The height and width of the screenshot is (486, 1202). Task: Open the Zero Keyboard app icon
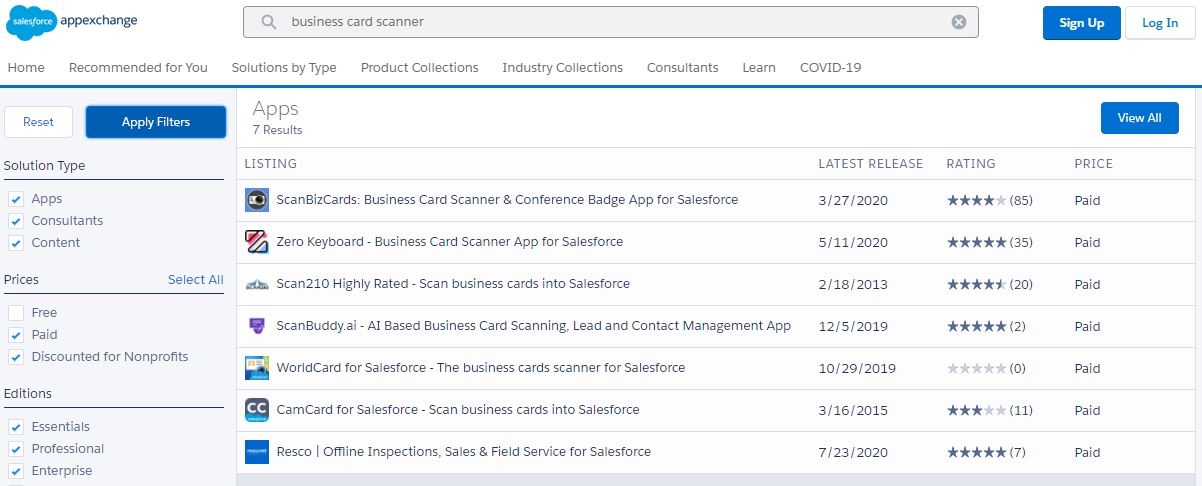point(257,242)
